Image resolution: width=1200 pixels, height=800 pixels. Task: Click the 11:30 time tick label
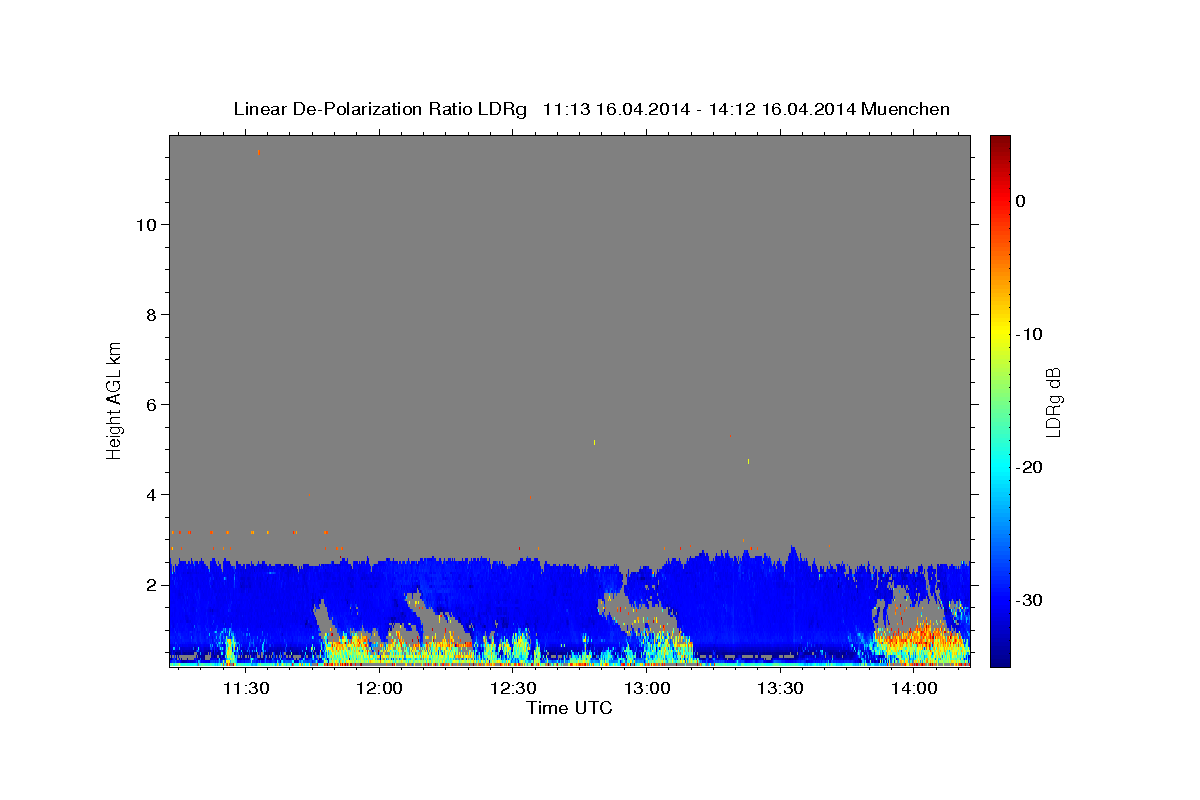(246, 688)
